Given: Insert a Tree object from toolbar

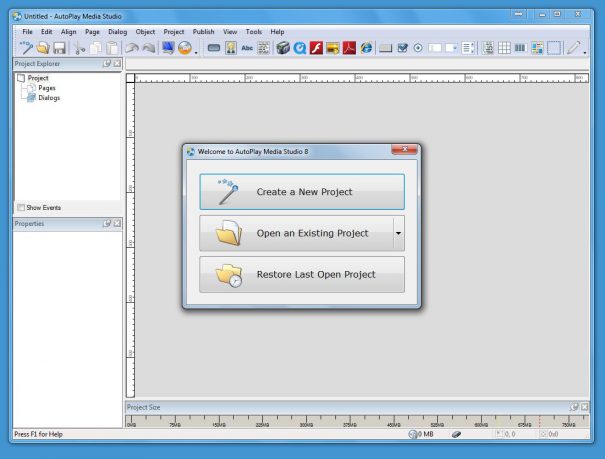Looking at the screenshot, I should (x=487, y=48).
